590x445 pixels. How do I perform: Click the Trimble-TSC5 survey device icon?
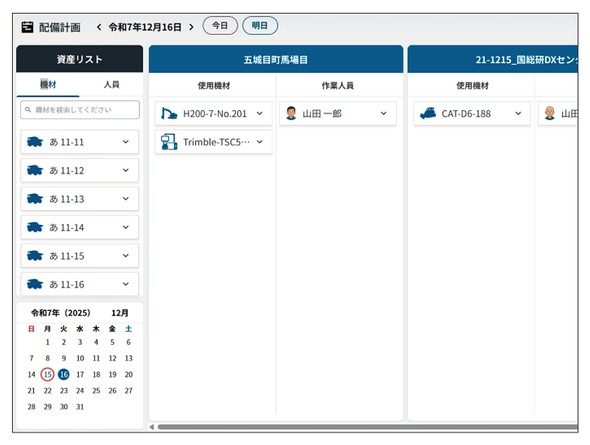(x=169, y=142)
